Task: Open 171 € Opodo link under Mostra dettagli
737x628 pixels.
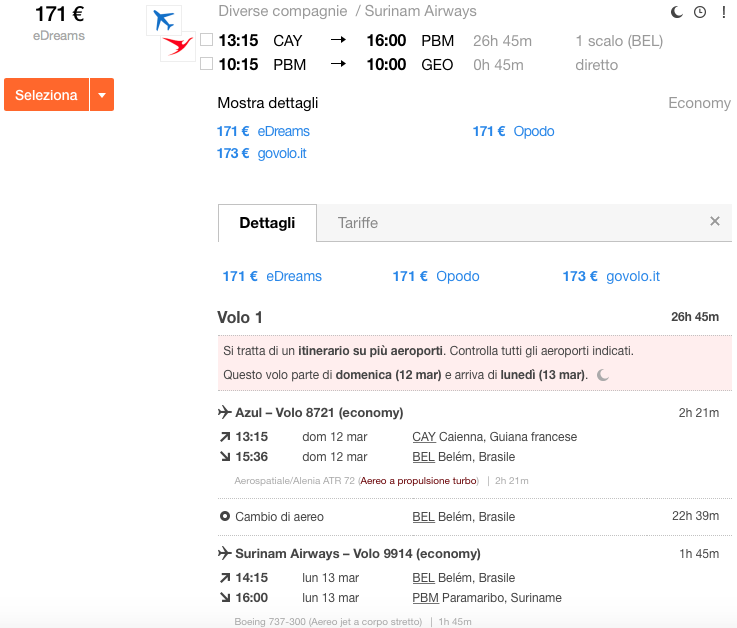Action: click(x=513, y=131)
